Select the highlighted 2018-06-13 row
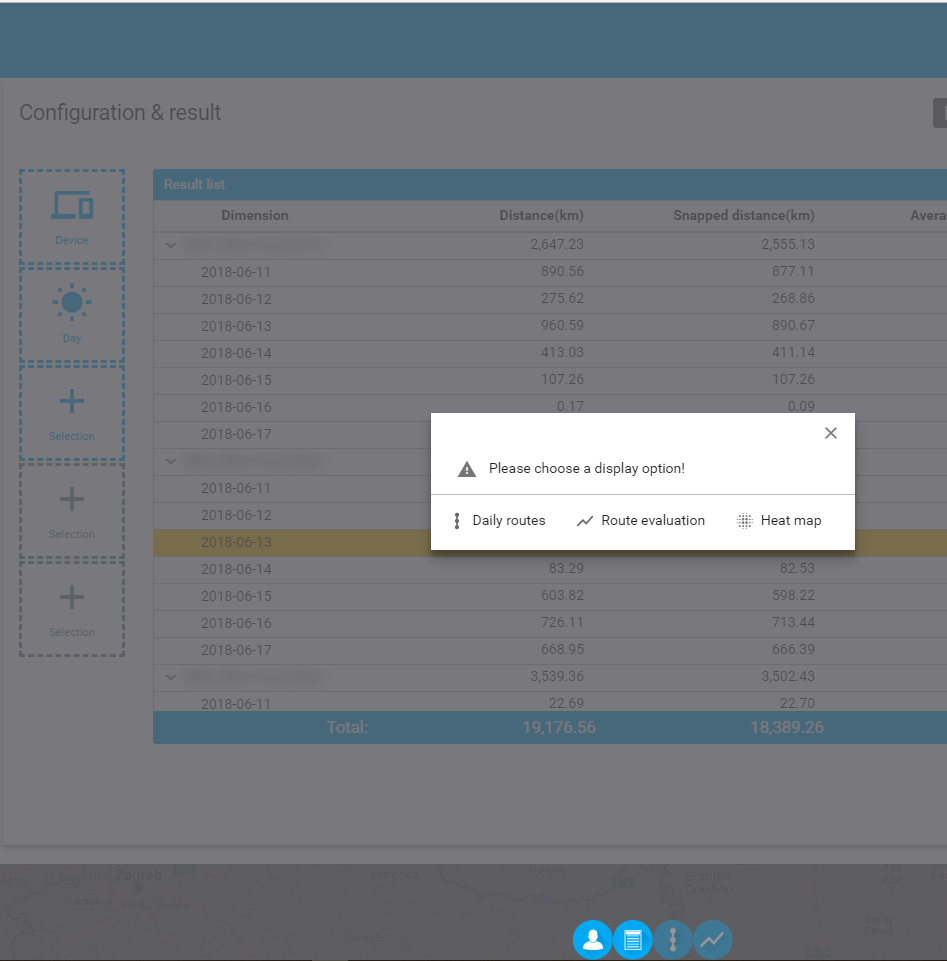Screen dimensions: 947x961 coord(236,542)
